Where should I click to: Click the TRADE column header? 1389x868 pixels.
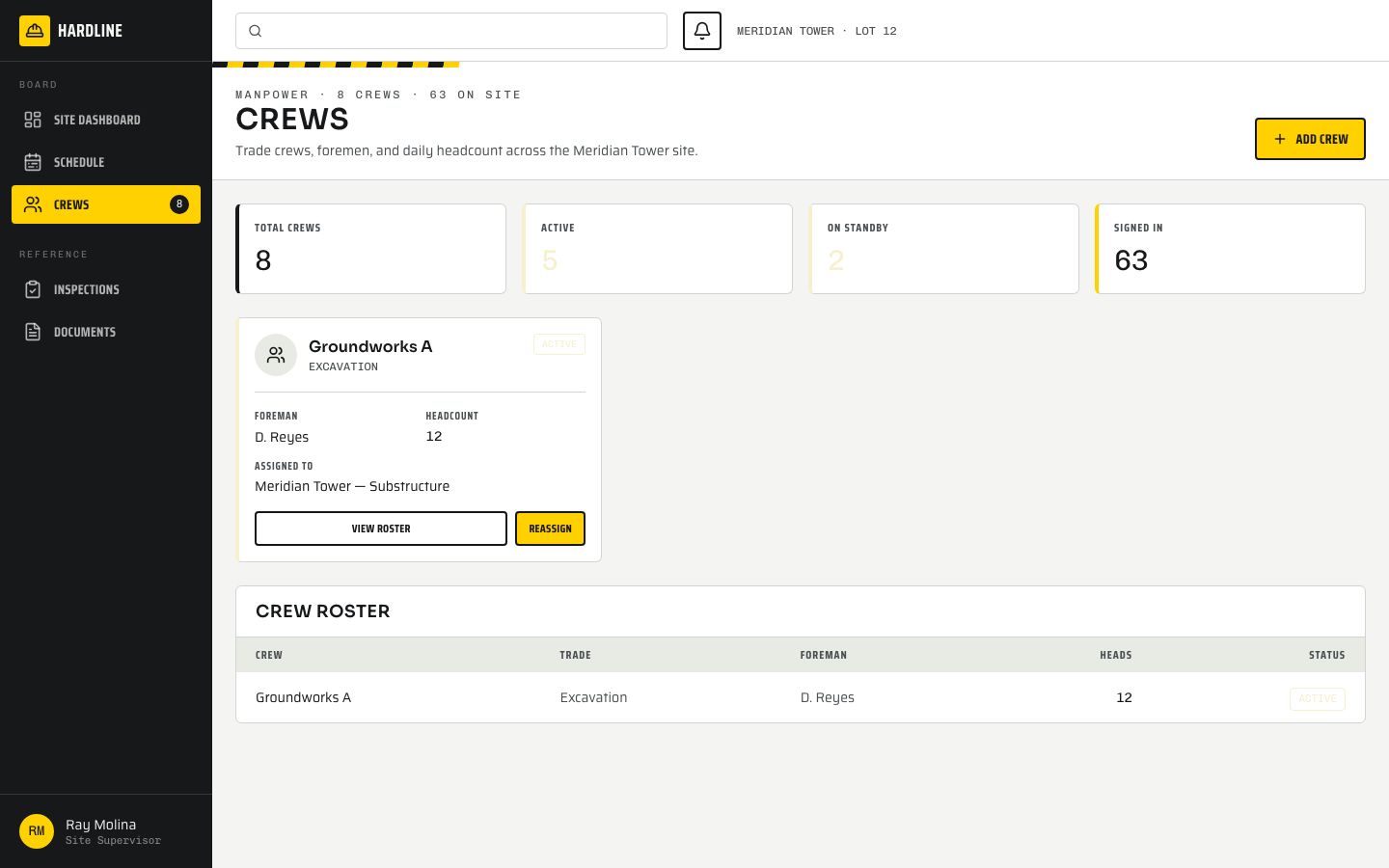pyautogui.click(x=576, y=655)
